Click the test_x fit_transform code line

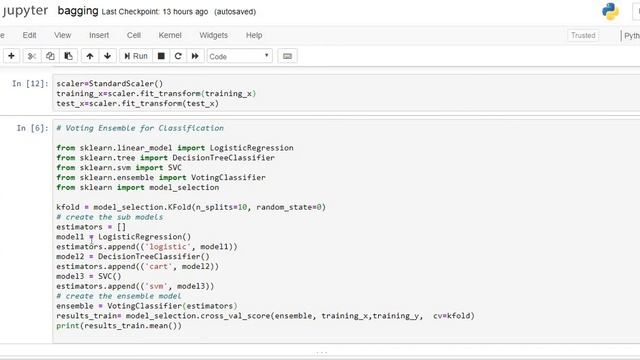[x=138, y=103]
